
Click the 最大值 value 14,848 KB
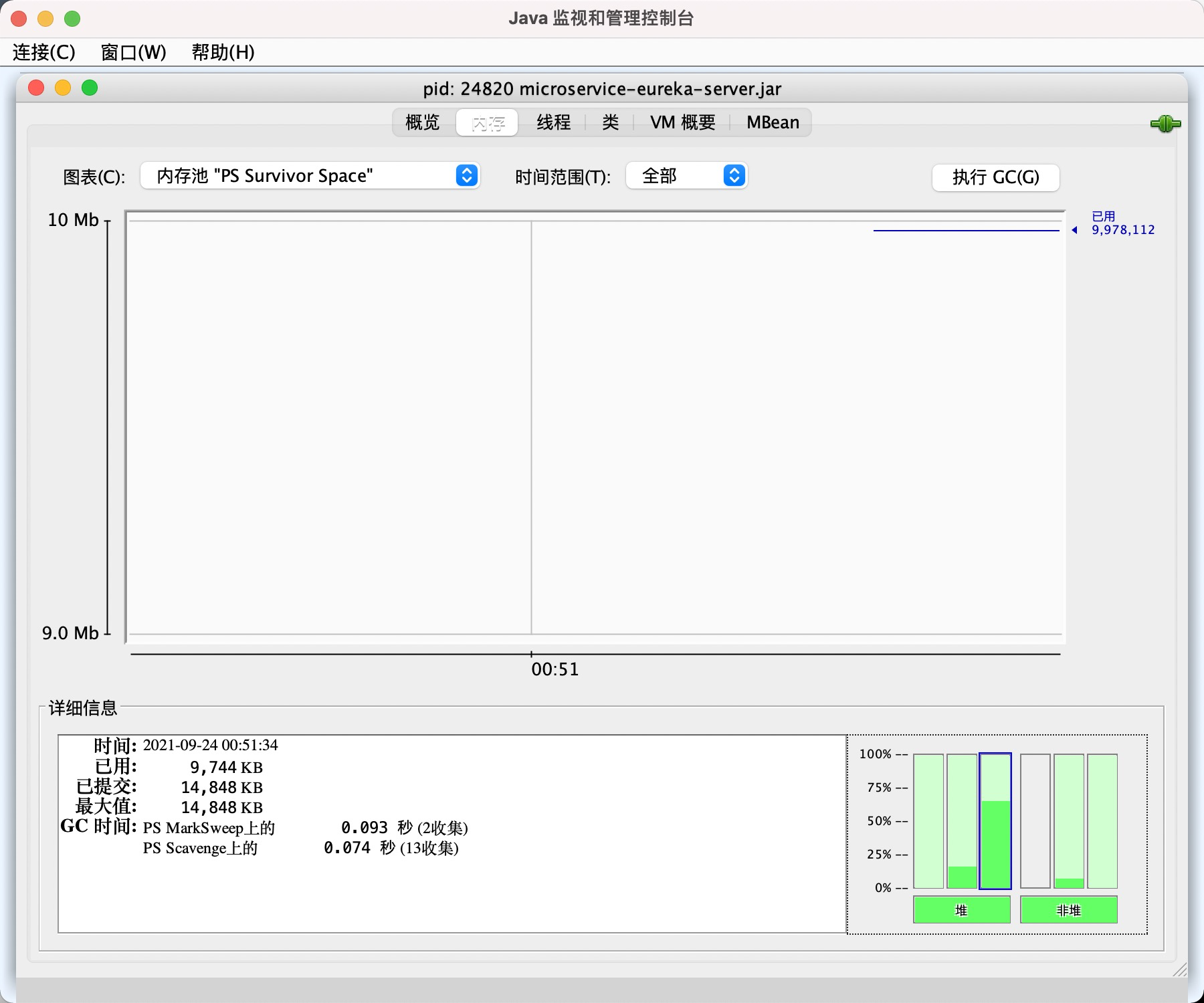(221, 807)
